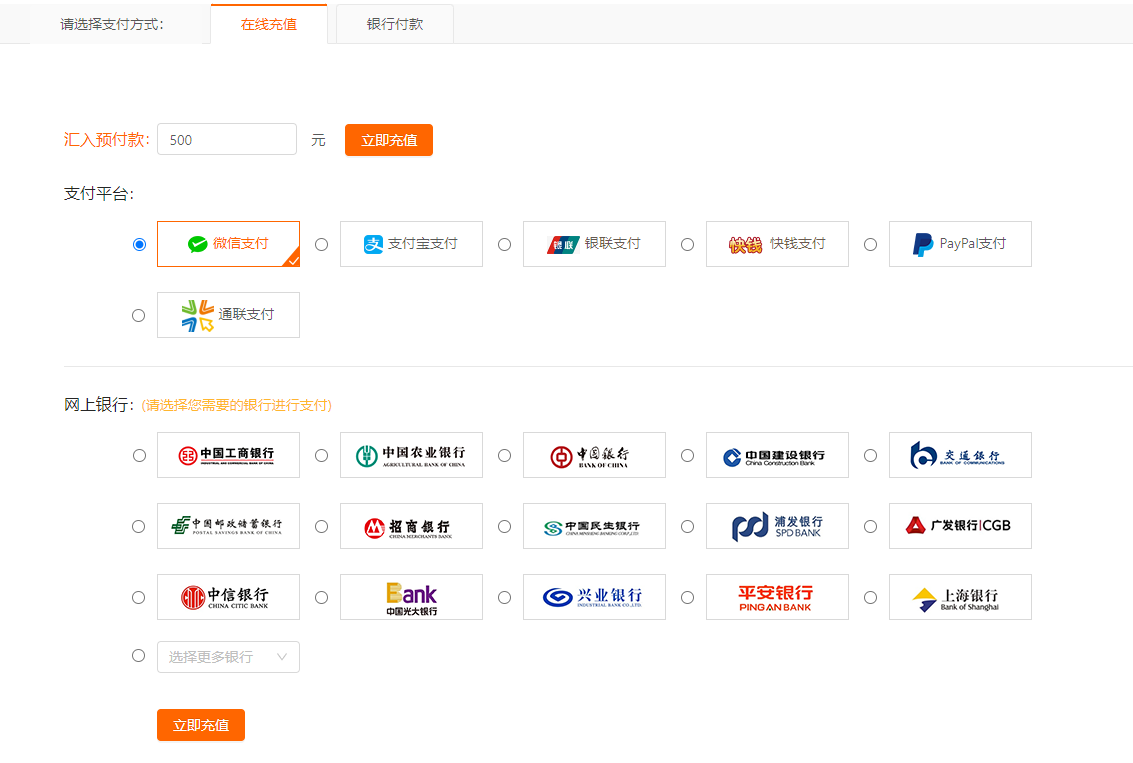
Task: Click the 中国工商银行 (ICBC) bank logo
Action: pyautogui.click(x=228, y=455)
